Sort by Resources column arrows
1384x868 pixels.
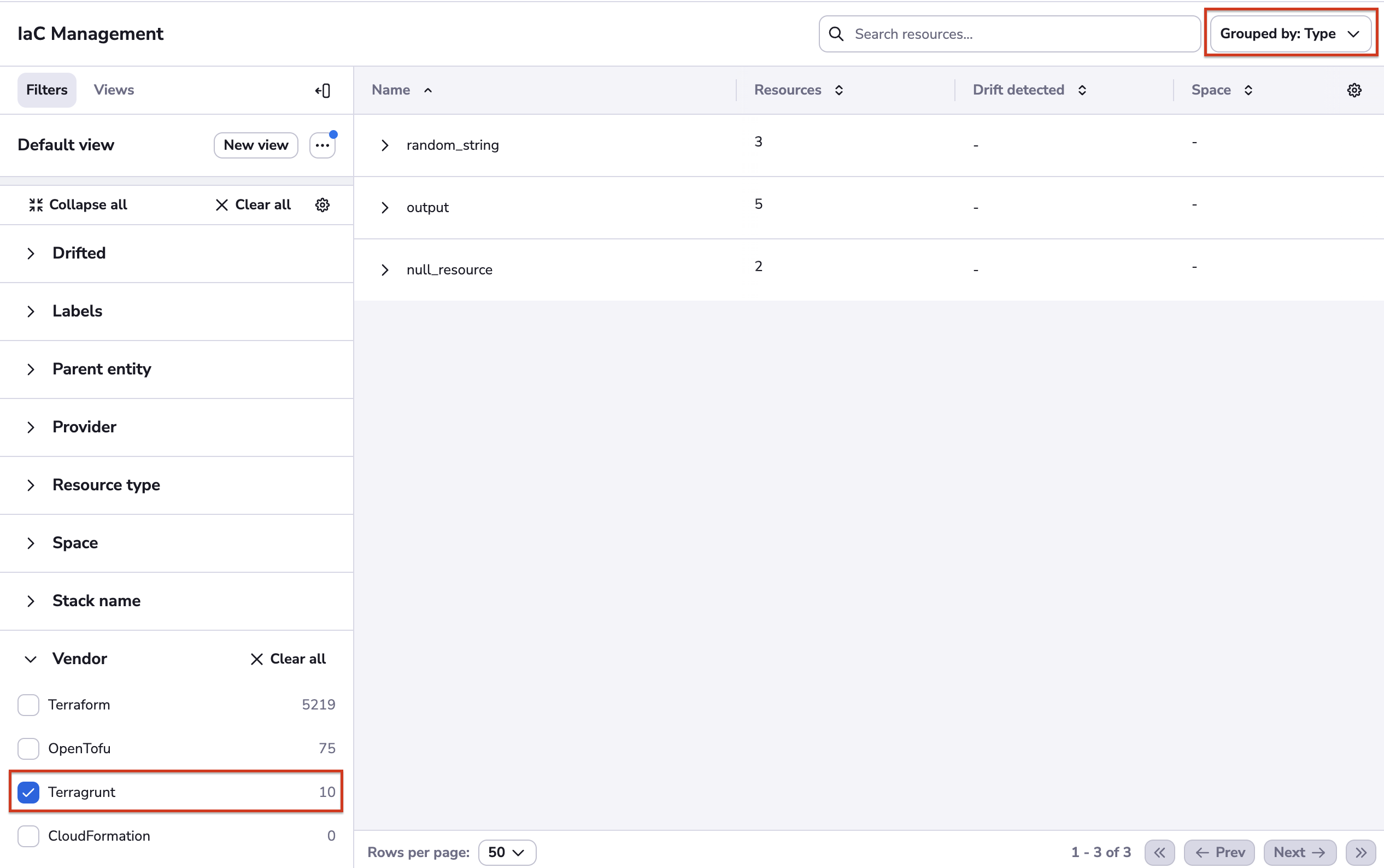coord(838,90)
